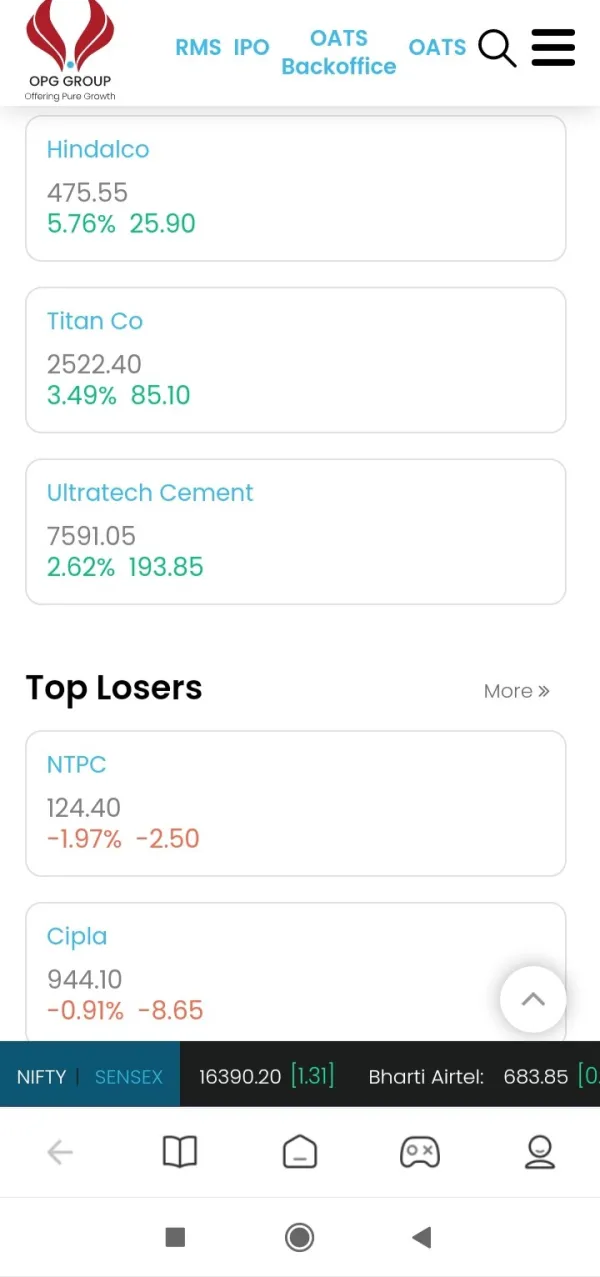Open the RMS menu item

pyautogui.click(x=198, y=47)
